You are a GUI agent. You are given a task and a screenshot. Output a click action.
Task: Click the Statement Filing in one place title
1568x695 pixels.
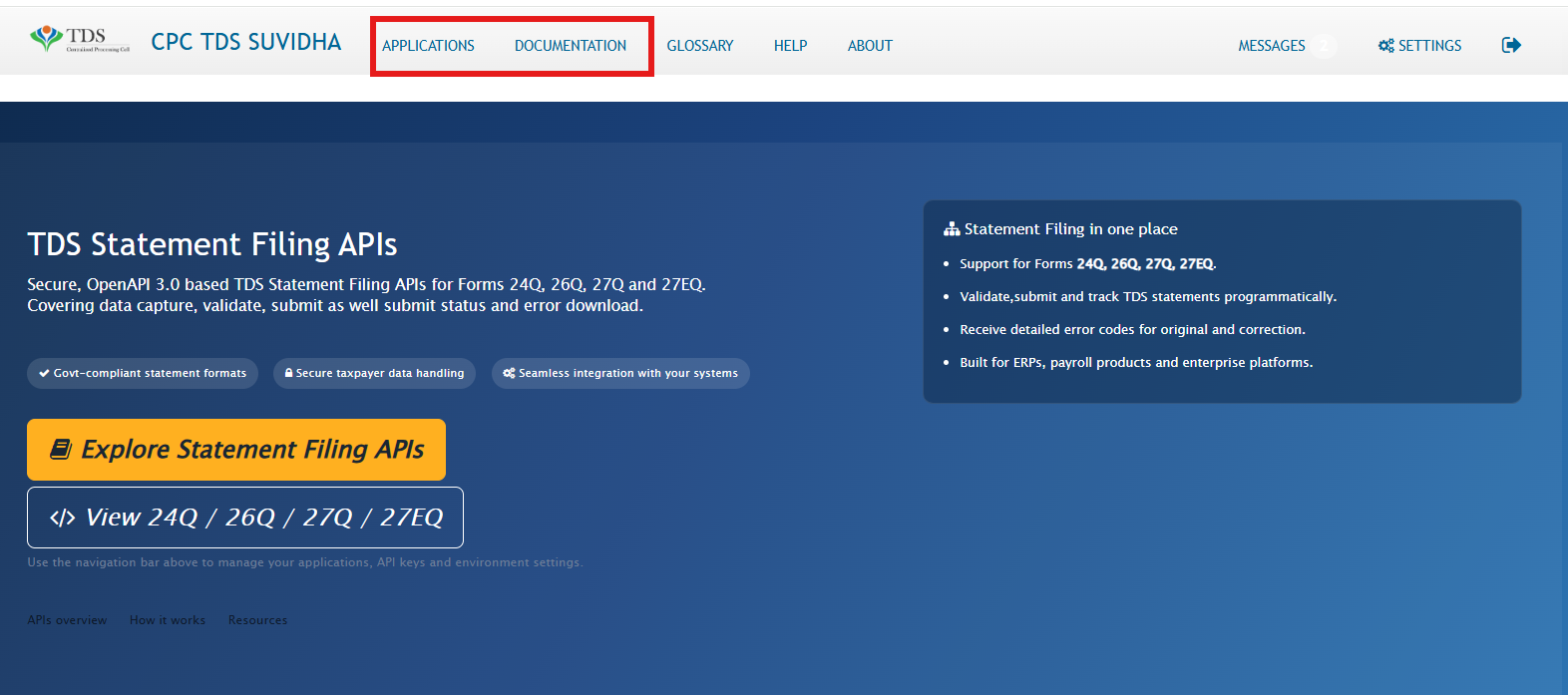click(1071, 229)
